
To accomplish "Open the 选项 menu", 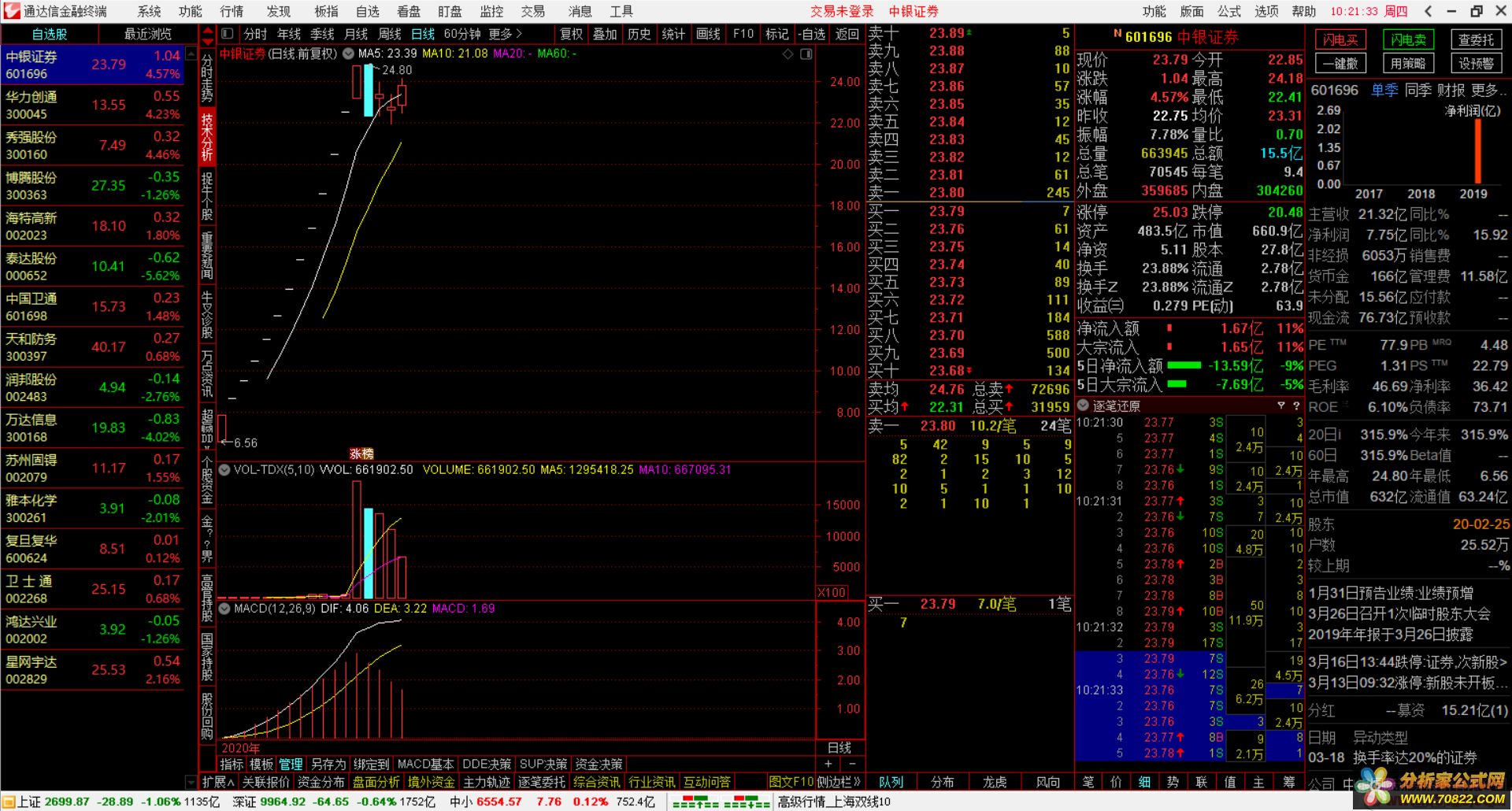I will 1266,11.
